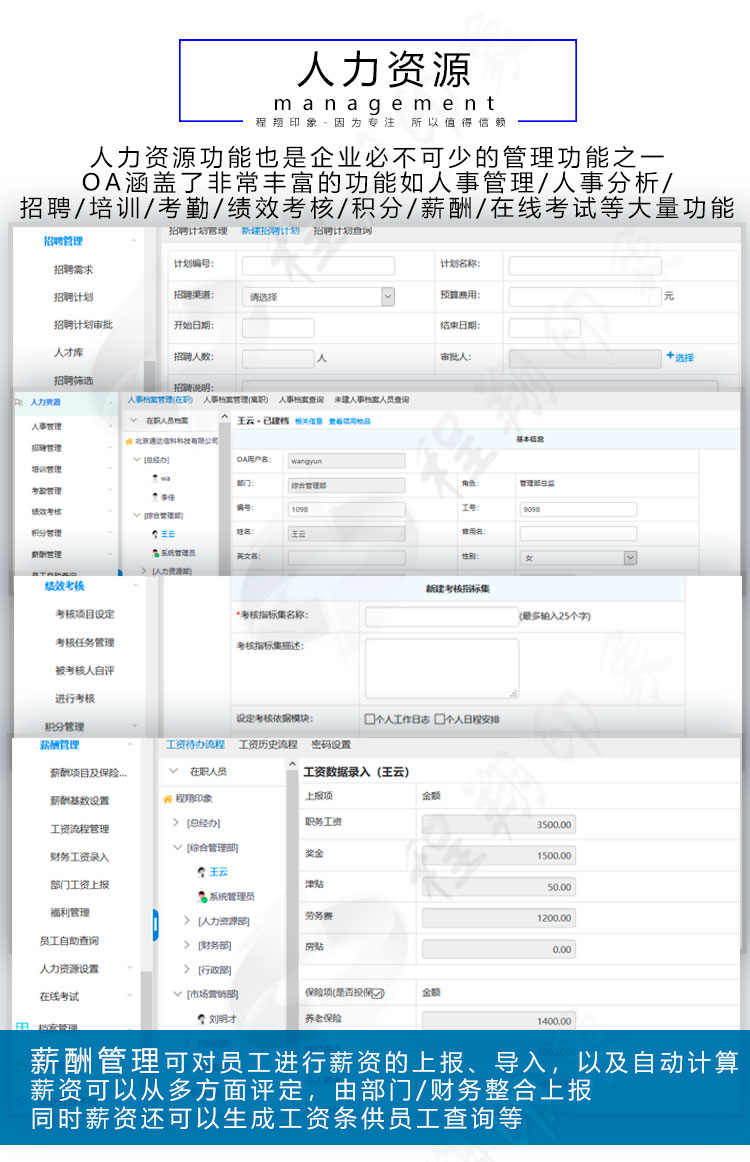Expand the 在线考试 sidebar section
Image resolution: width=750 pixels, height=1162 pixels.
coord(130,996)
